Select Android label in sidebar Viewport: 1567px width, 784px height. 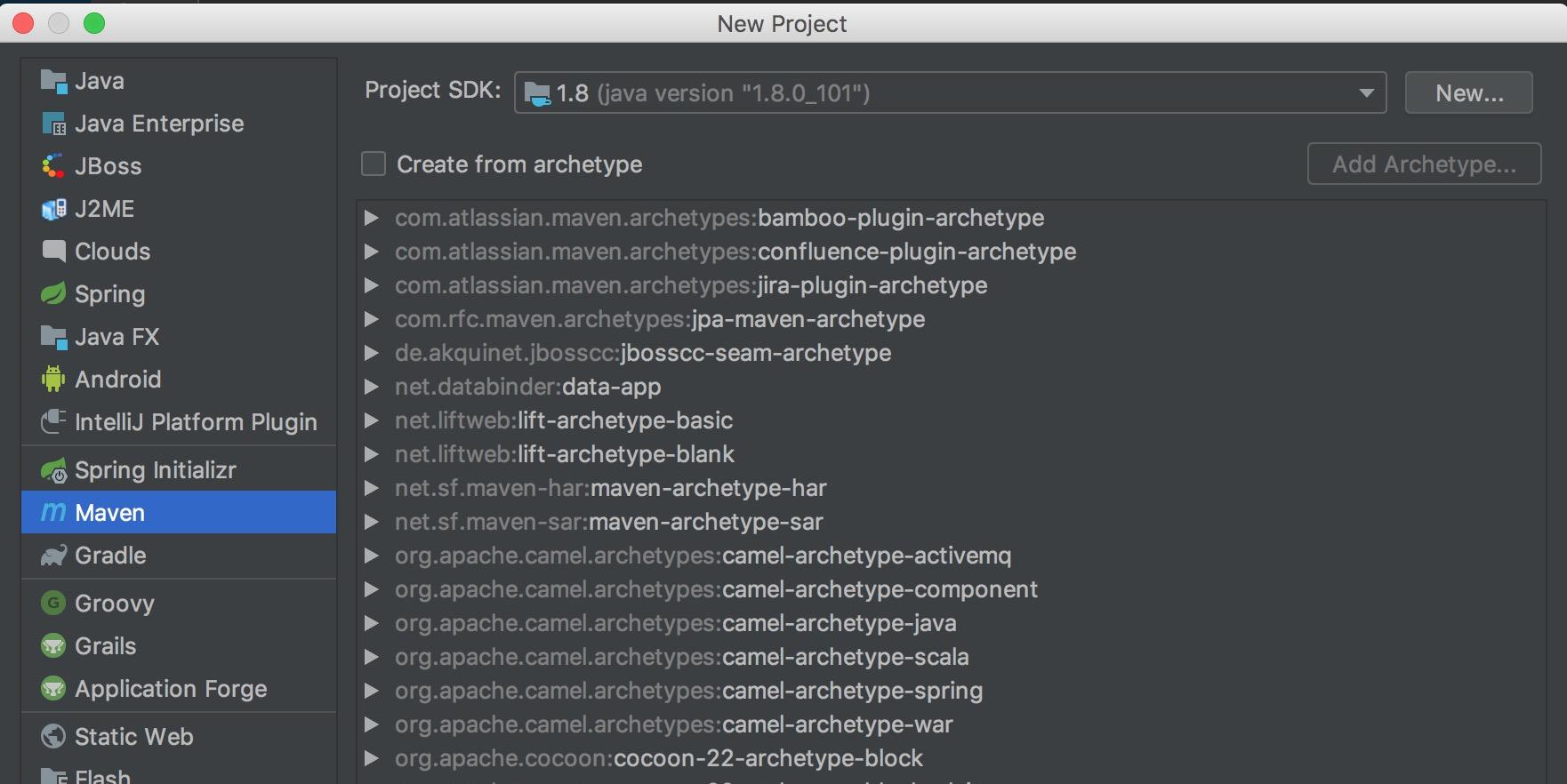pos(118,380)
